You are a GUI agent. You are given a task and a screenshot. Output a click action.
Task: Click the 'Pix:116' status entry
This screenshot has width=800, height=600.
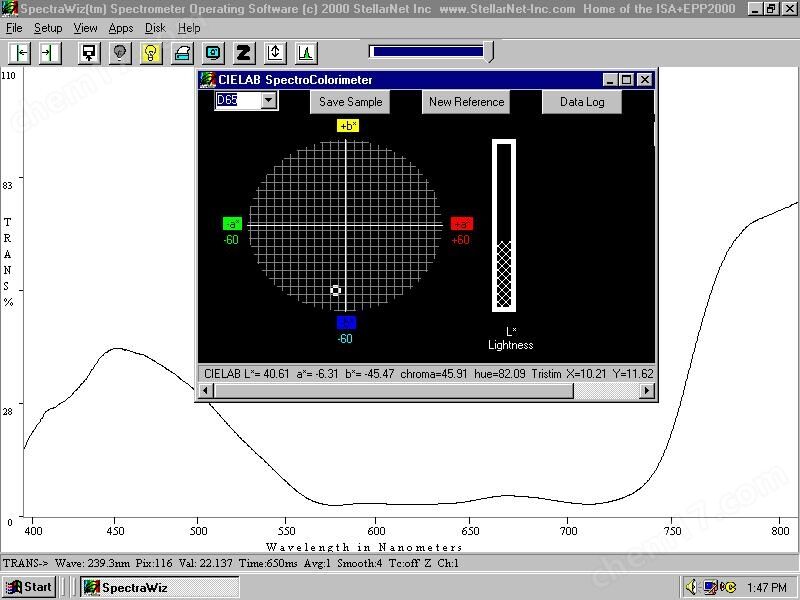tap(154, 563)
